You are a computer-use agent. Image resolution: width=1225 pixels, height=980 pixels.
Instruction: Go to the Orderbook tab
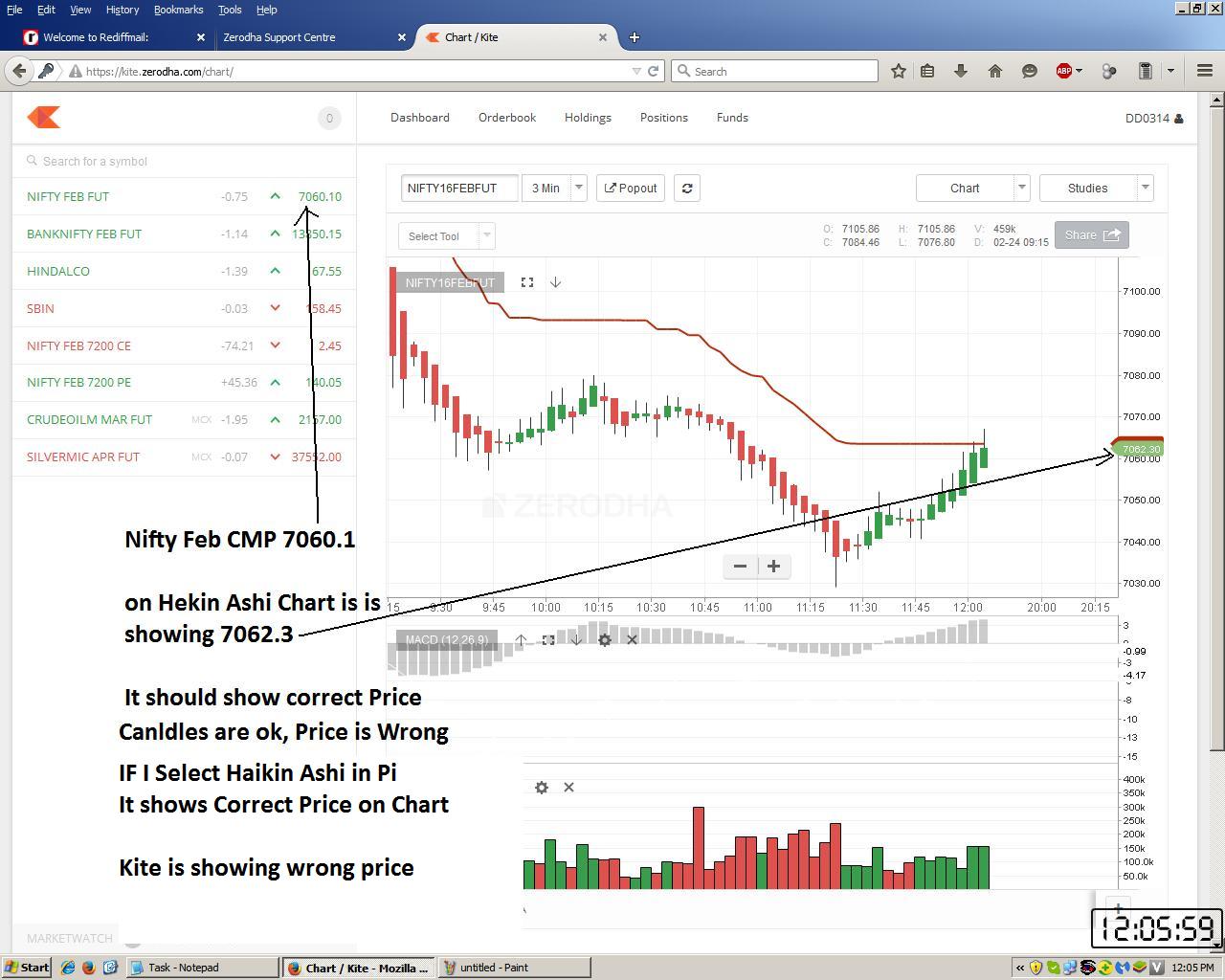pos(507,118)
